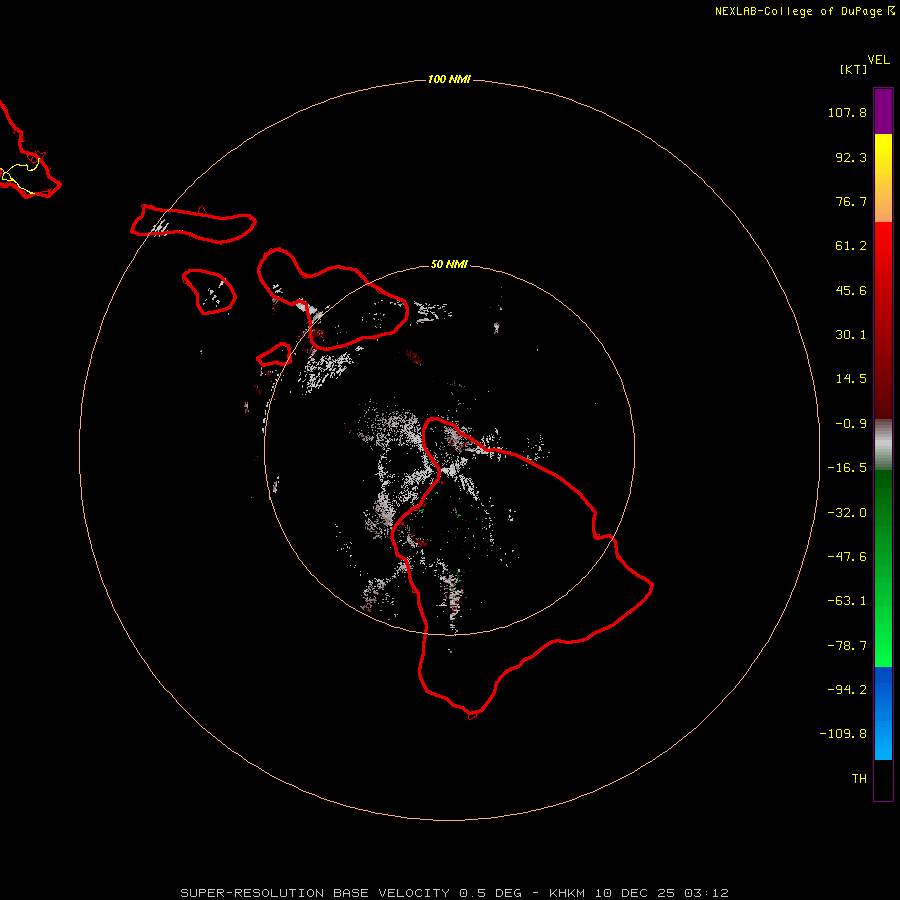Click the 50 NMI range ring label
Image resolution: width=900 pixels, height=900 pixels.
point(449,264)
